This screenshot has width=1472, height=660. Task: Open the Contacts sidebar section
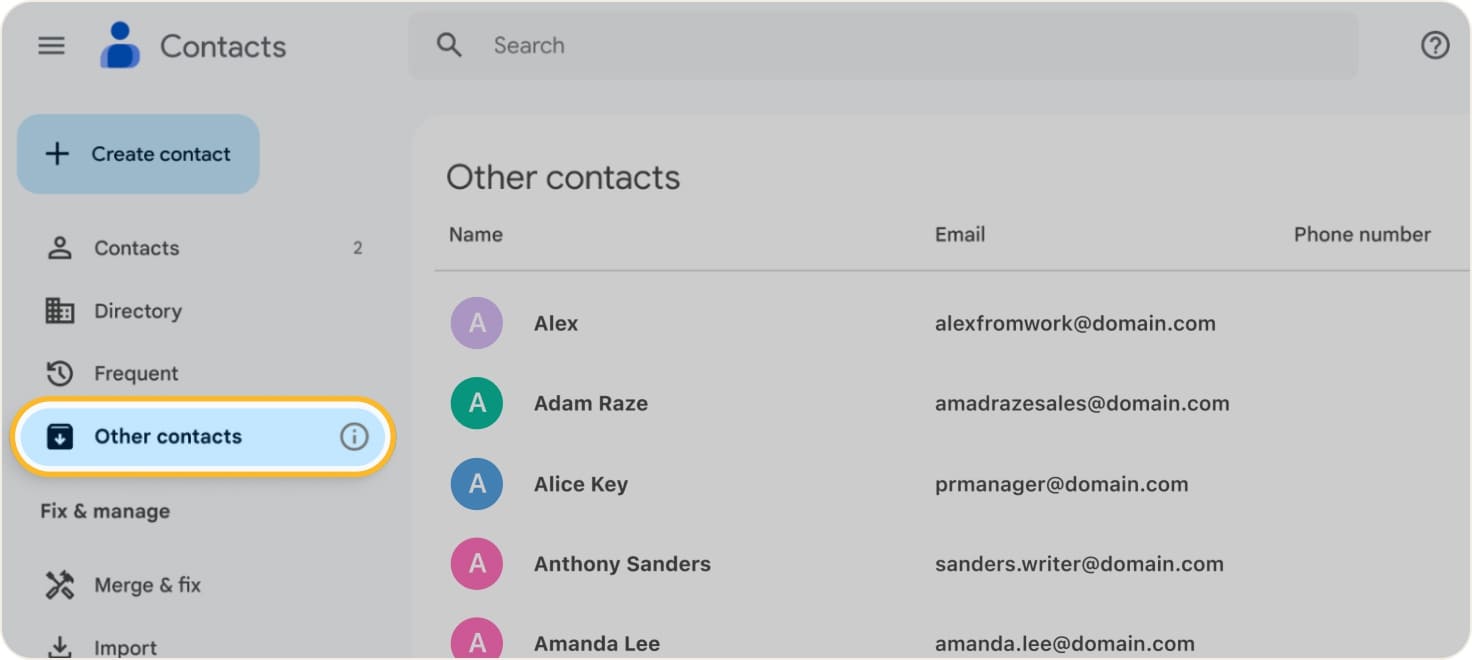pyautogui.click(x=136, y=248)
